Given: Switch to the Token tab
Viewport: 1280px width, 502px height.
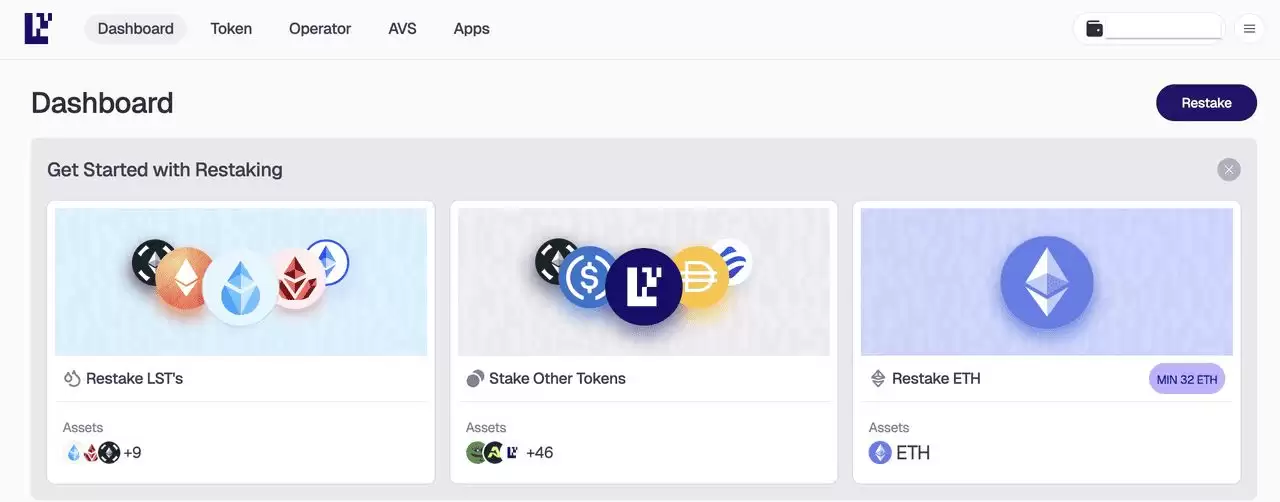Looking at the screenshot, I should (231, 29).
